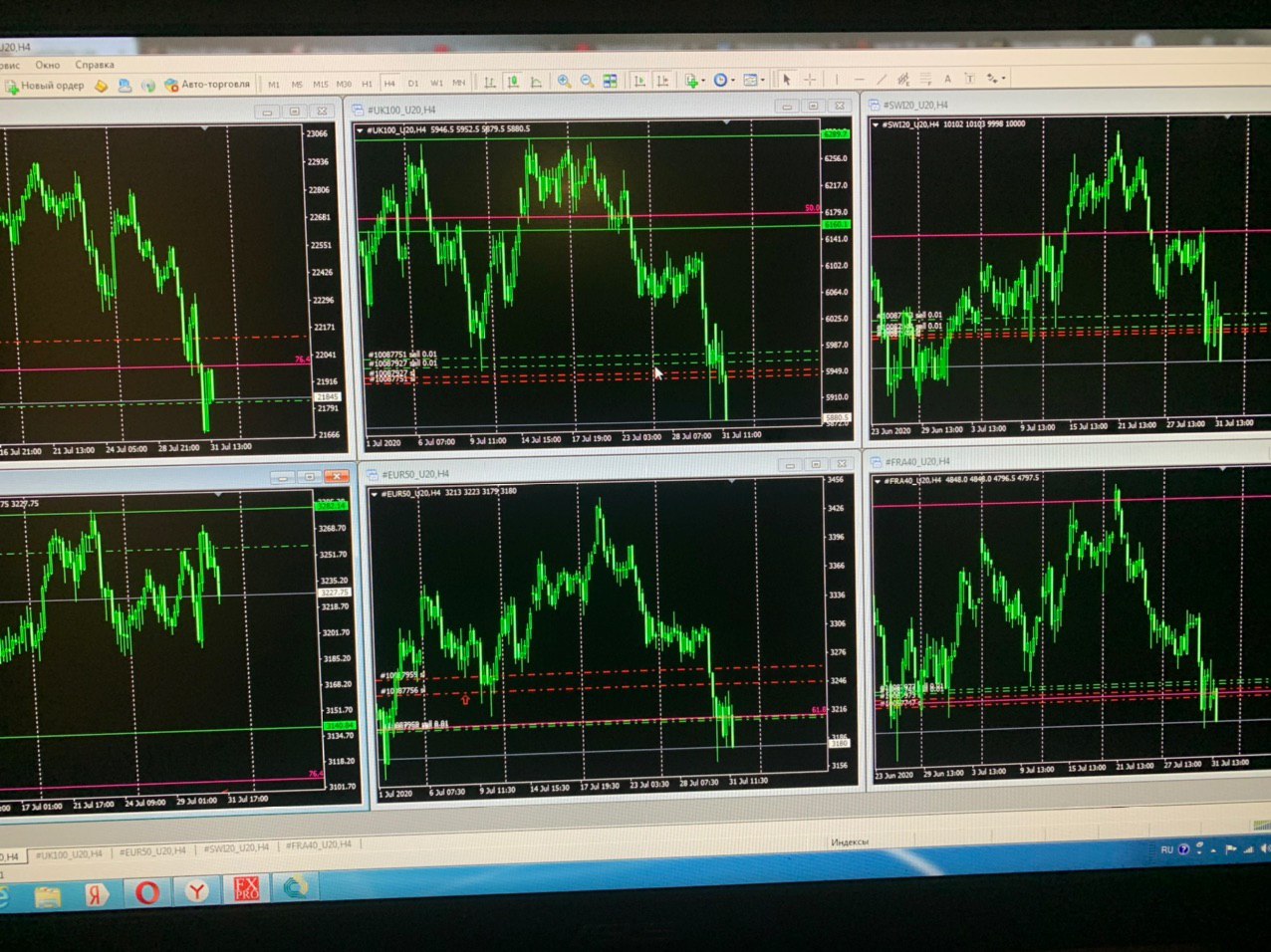Viewport: 1271px width, 952px height.
Task: Select the text A tool
Action: pos(947,79)
